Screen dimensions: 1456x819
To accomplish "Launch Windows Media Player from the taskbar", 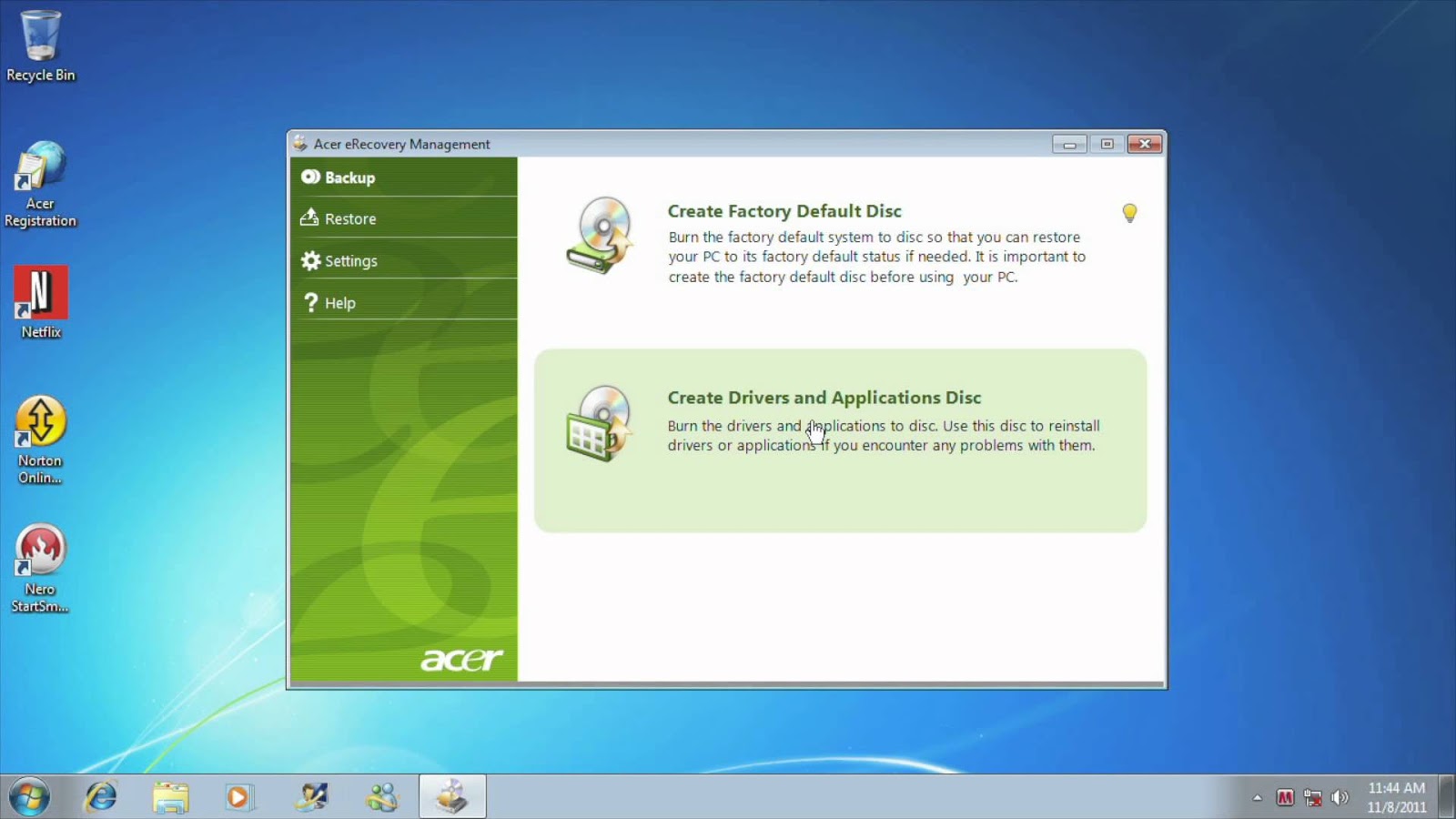I will pos(238,797).
